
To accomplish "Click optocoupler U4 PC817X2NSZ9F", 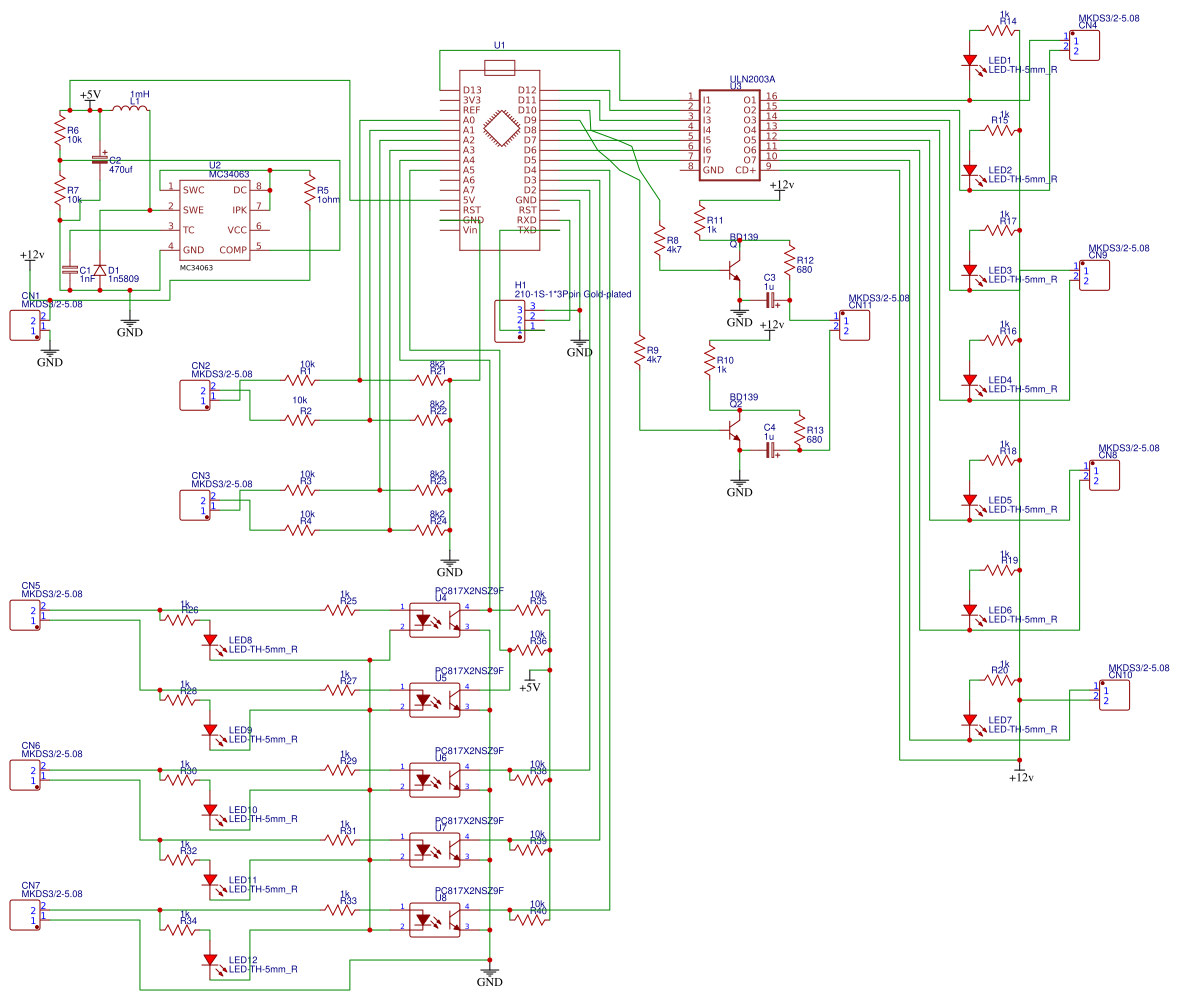I will [435, 620].
